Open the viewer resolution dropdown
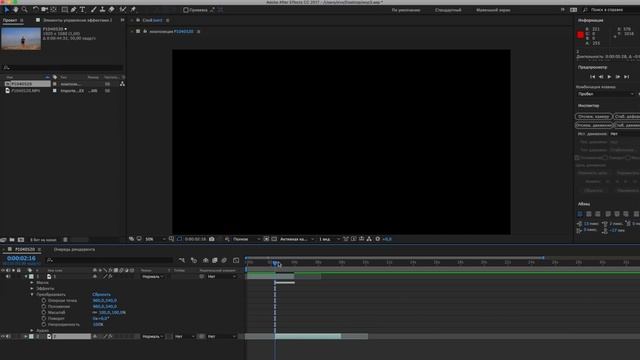The width and height of the screenshot is (640, 360). [x=246, y=239]
